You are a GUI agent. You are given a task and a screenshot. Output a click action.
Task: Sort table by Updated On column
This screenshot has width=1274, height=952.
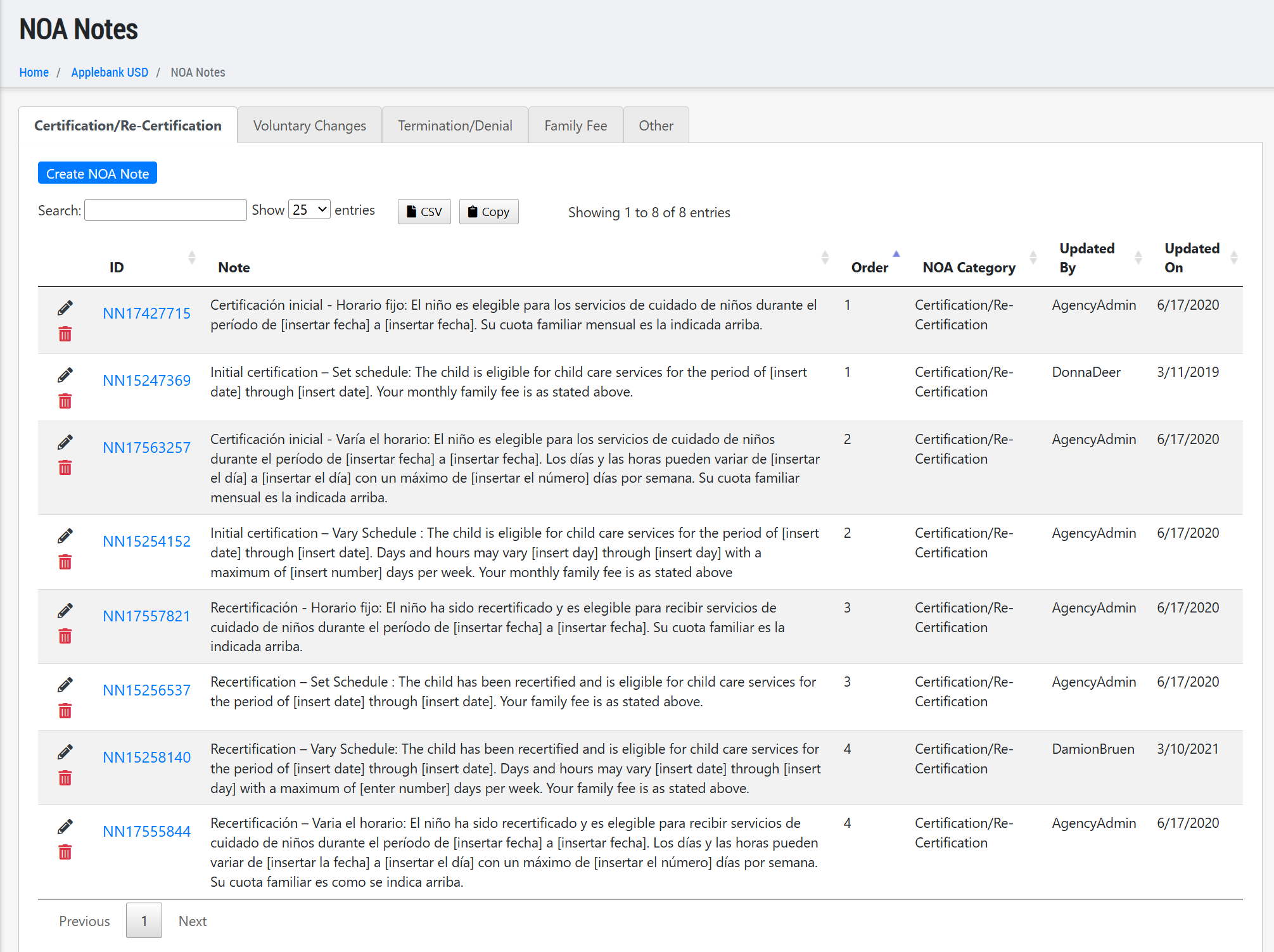coord(1191,258)
